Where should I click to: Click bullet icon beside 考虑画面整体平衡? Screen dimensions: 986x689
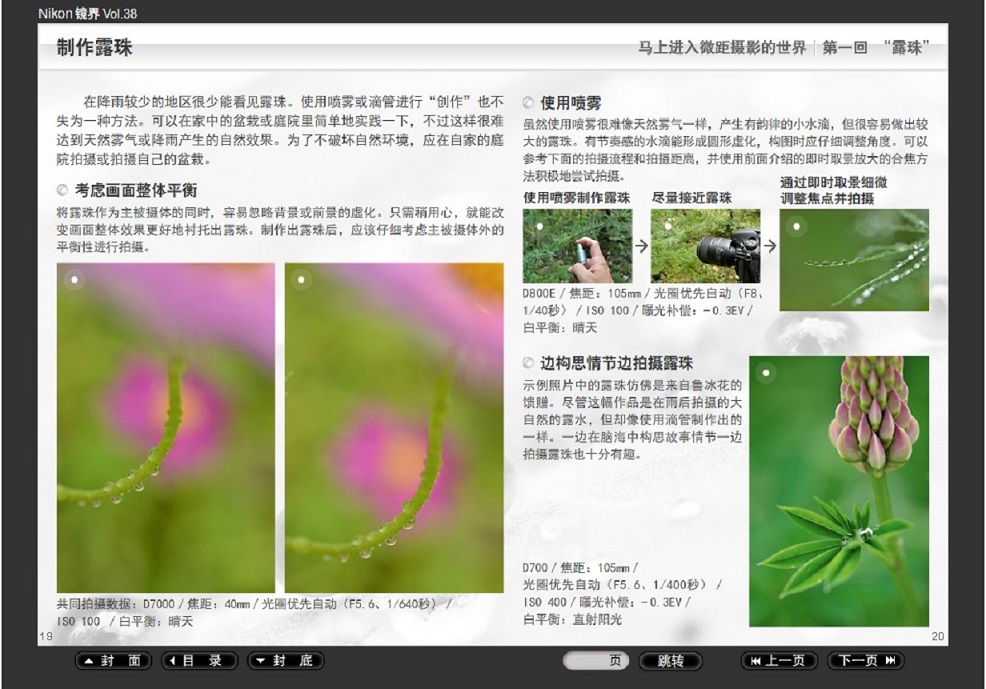(x=63, y=189)
